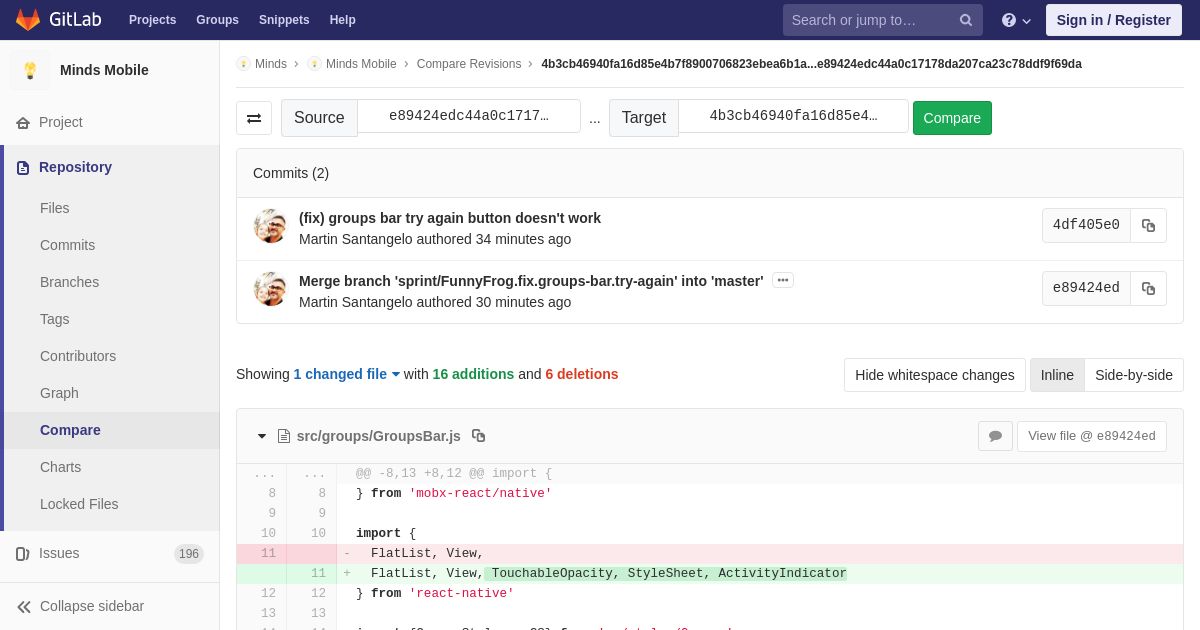Open Commits in Repository sidebar

pos(68,245)
